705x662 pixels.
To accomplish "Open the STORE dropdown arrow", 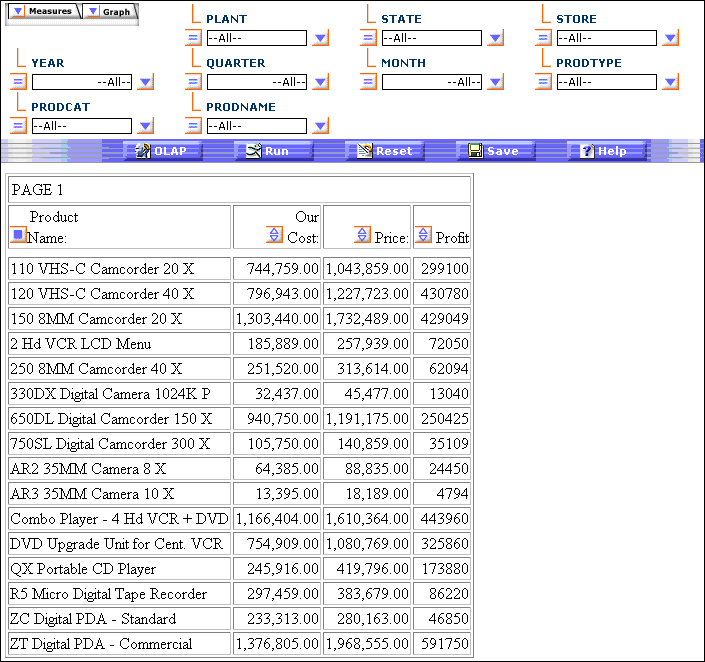I will coord(670,38).
